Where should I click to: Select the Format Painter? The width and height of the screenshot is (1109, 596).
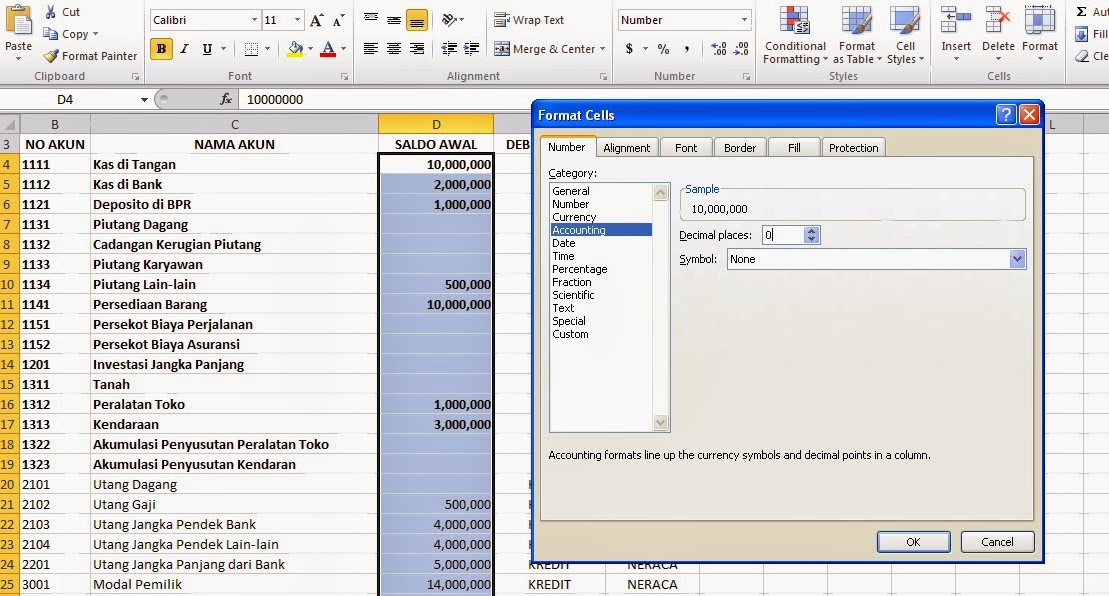tap(90, 55)
